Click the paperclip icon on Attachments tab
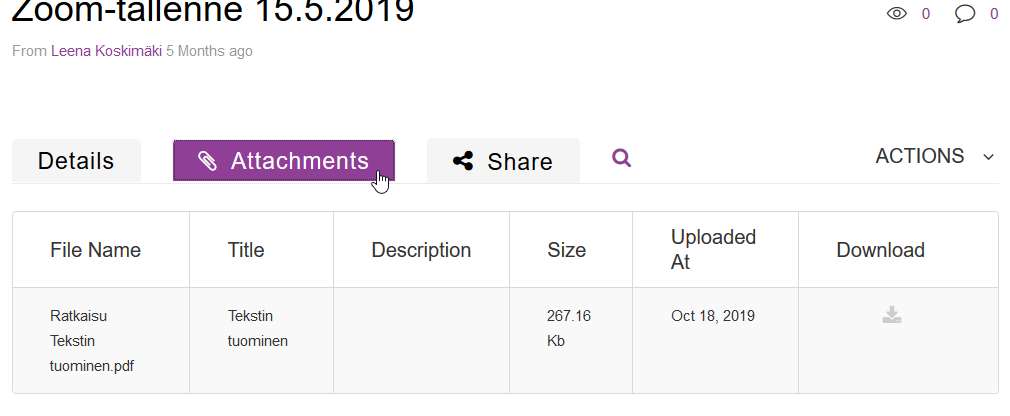Viewport: 1010px width, 416px height. coord(207,161)
